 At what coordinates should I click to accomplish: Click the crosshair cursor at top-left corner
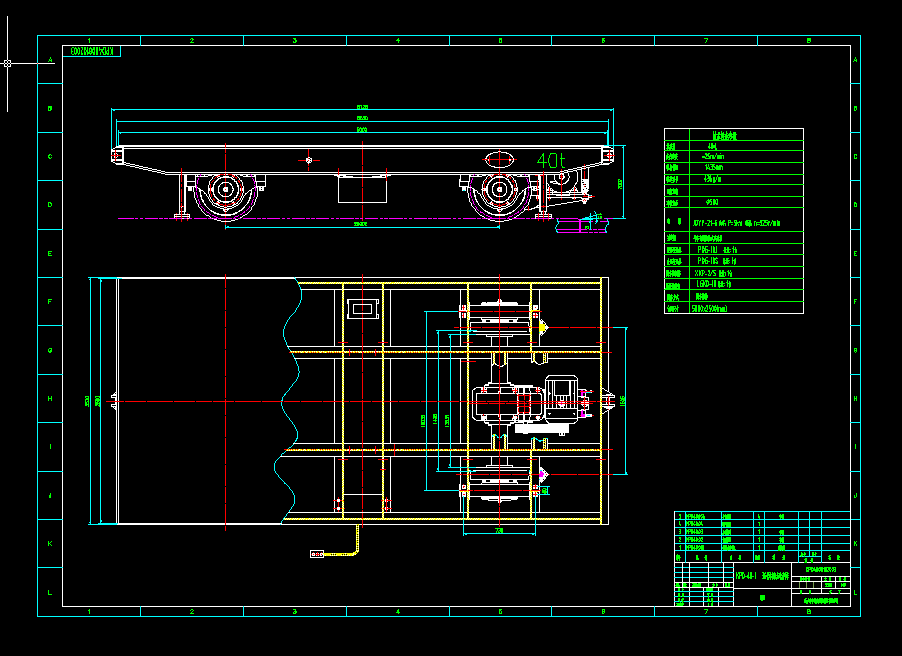7,63
